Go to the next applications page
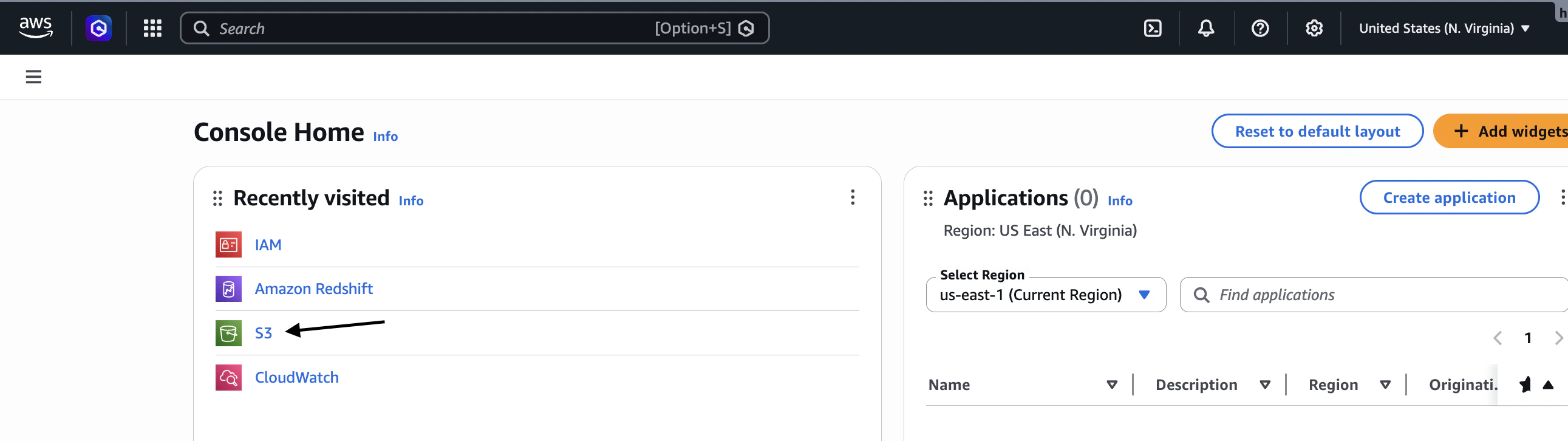Image resolution: width=1568 pixels, height=441 pixels. click(x=1558, y=338)
